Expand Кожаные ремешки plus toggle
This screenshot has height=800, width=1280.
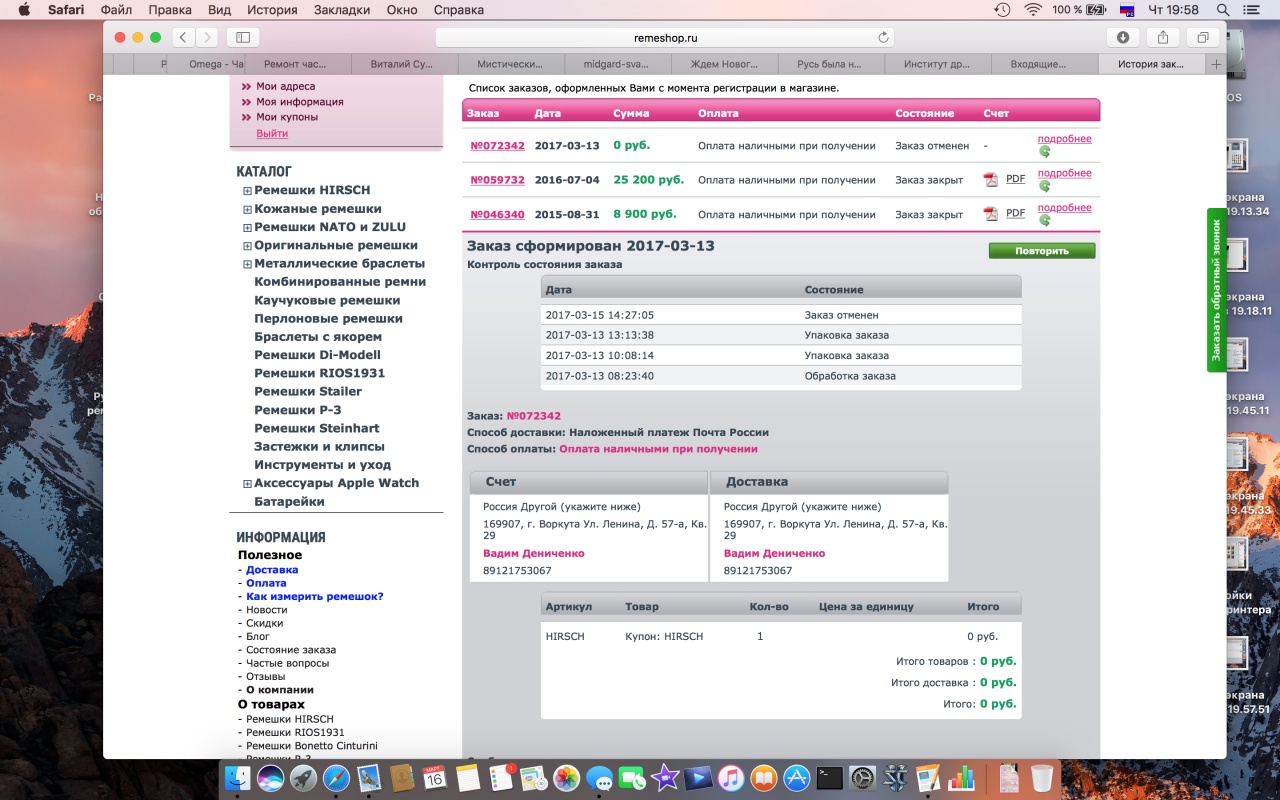tap(247, 209)
